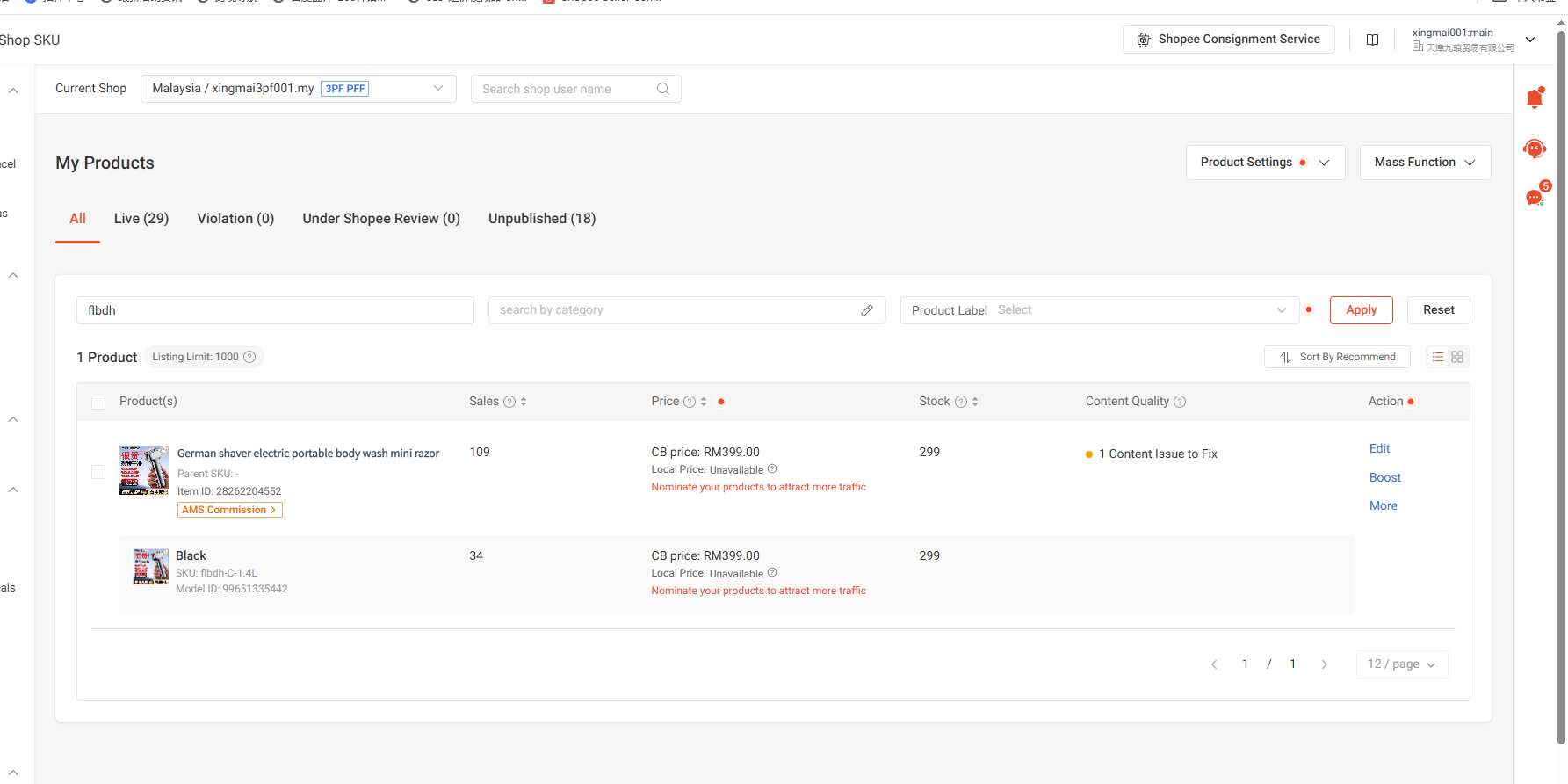Click the Listing Limit help icon
Image resolution: width=1568 pixels, height=784 pixels.
tap(249, 357)
